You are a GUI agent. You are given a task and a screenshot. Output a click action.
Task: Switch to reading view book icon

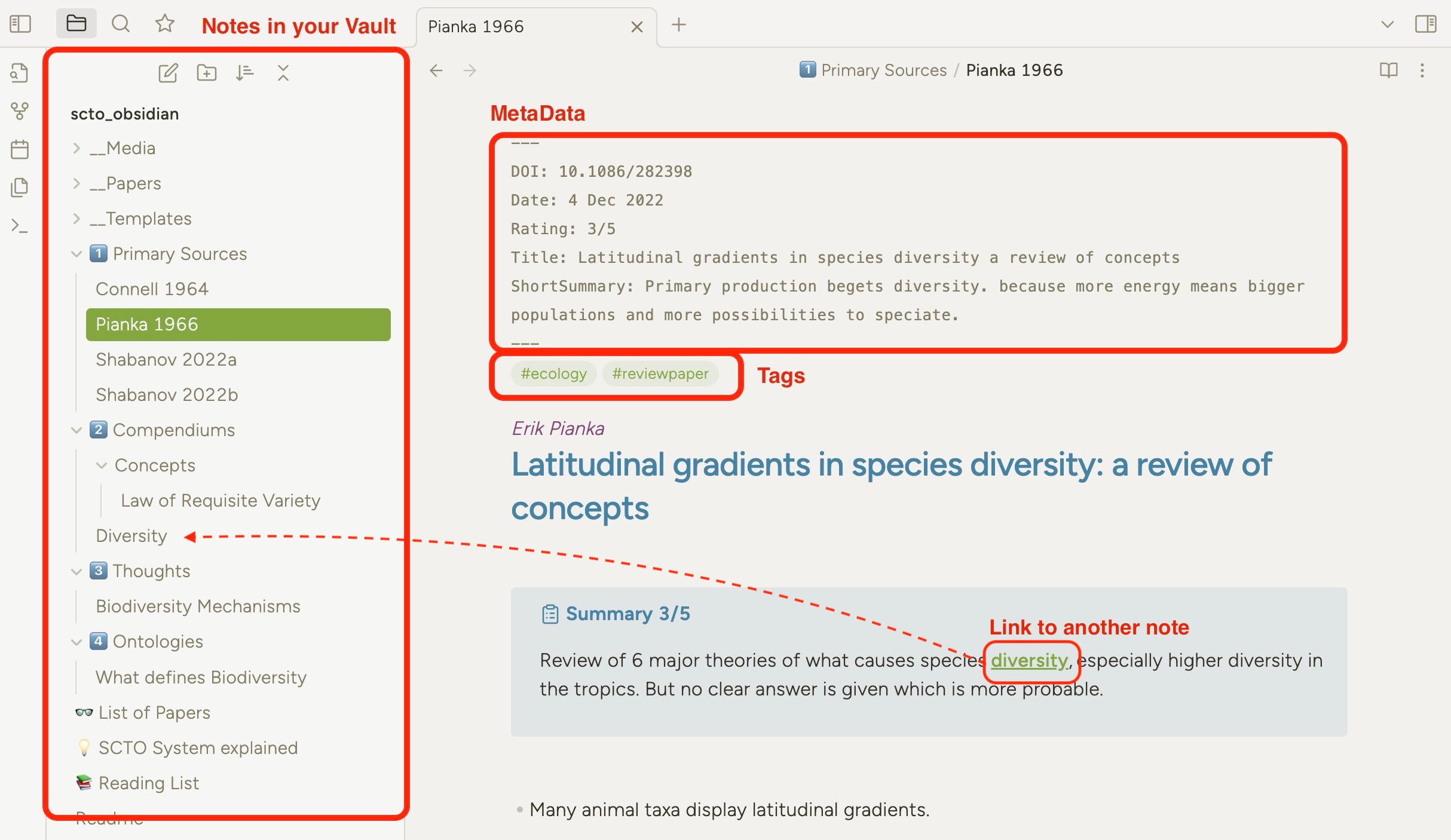point(1389,70)
